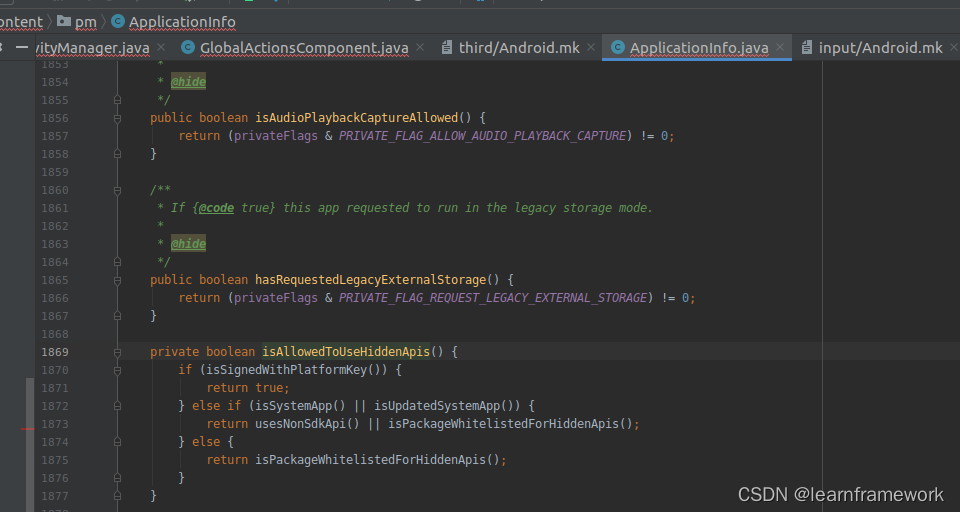Hide the side tool window with minus icon
The width and height of the screenshot is (960, 512).
pyautogui.click(x=22, y=47)
